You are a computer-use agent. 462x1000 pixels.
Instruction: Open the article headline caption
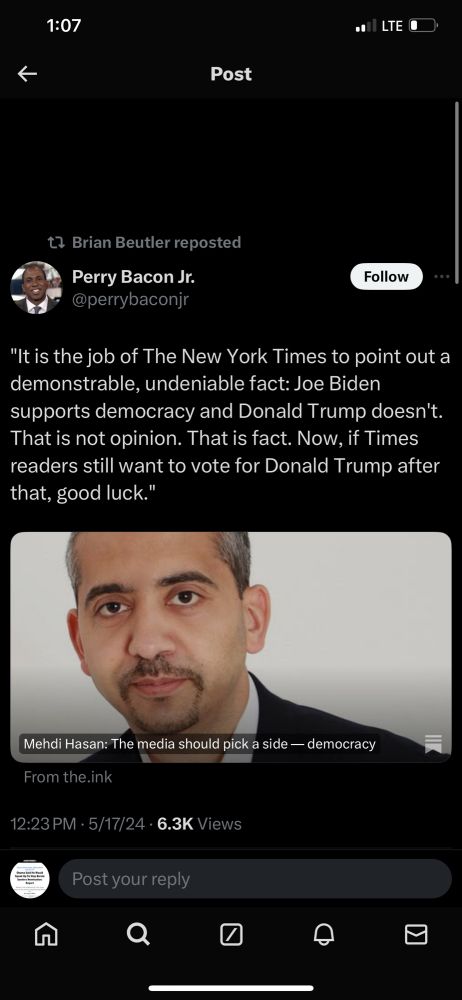[199, 744]
